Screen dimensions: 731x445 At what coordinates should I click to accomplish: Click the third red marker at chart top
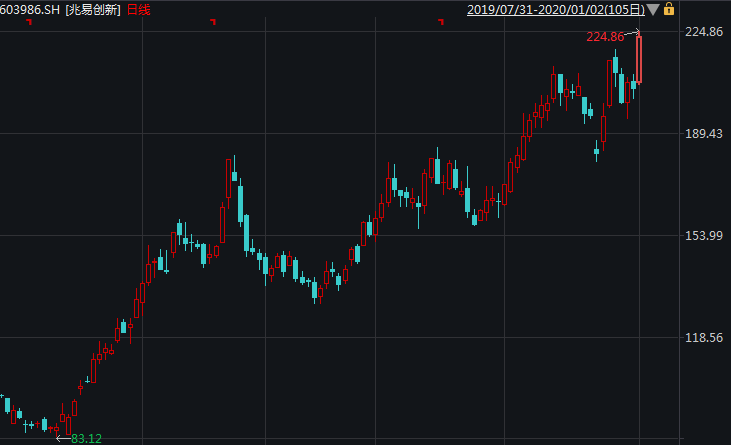tap(441, 21)
